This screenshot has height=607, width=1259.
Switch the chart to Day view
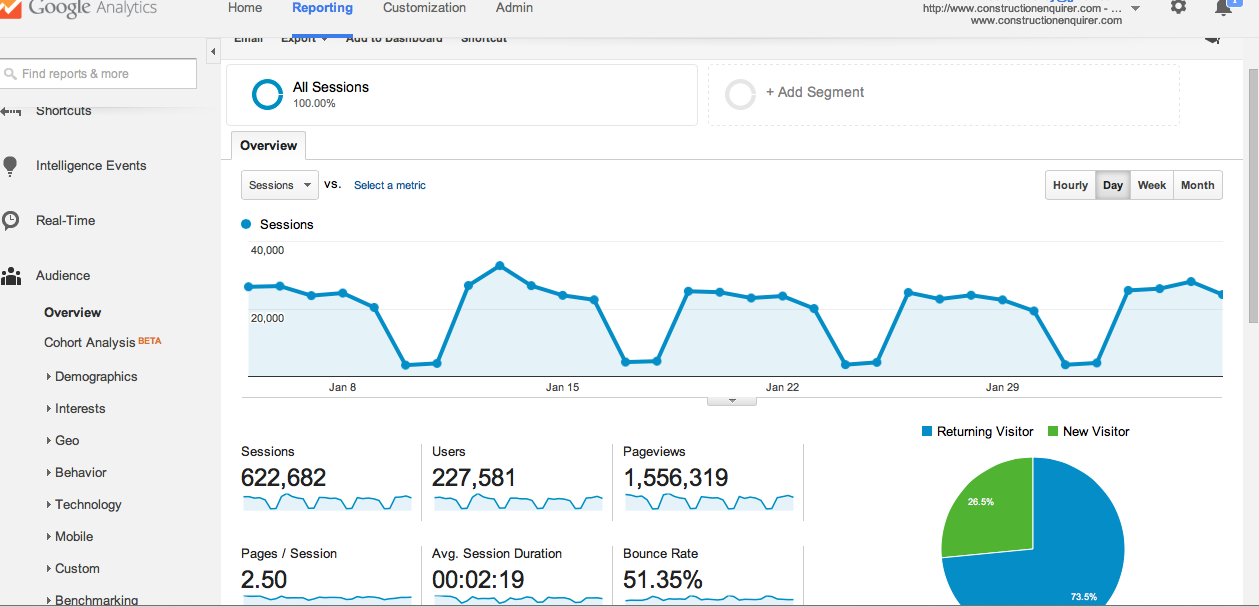tap(1113, 185)
